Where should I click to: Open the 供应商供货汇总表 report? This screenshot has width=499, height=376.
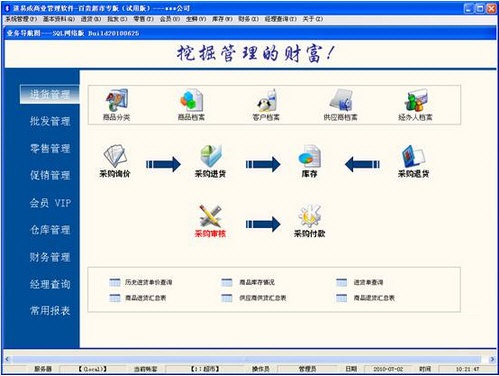click(x=254, y=298)
